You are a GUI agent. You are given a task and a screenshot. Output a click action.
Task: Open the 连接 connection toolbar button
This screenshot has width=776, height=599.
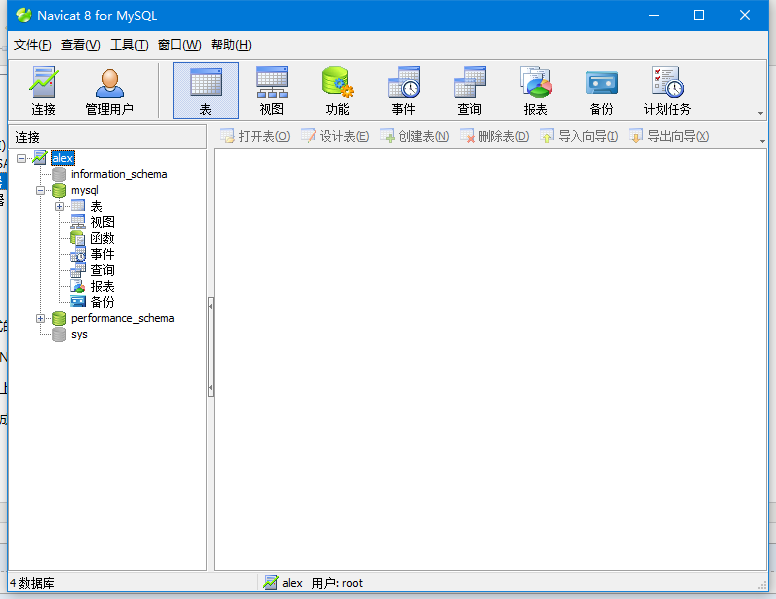44,91
